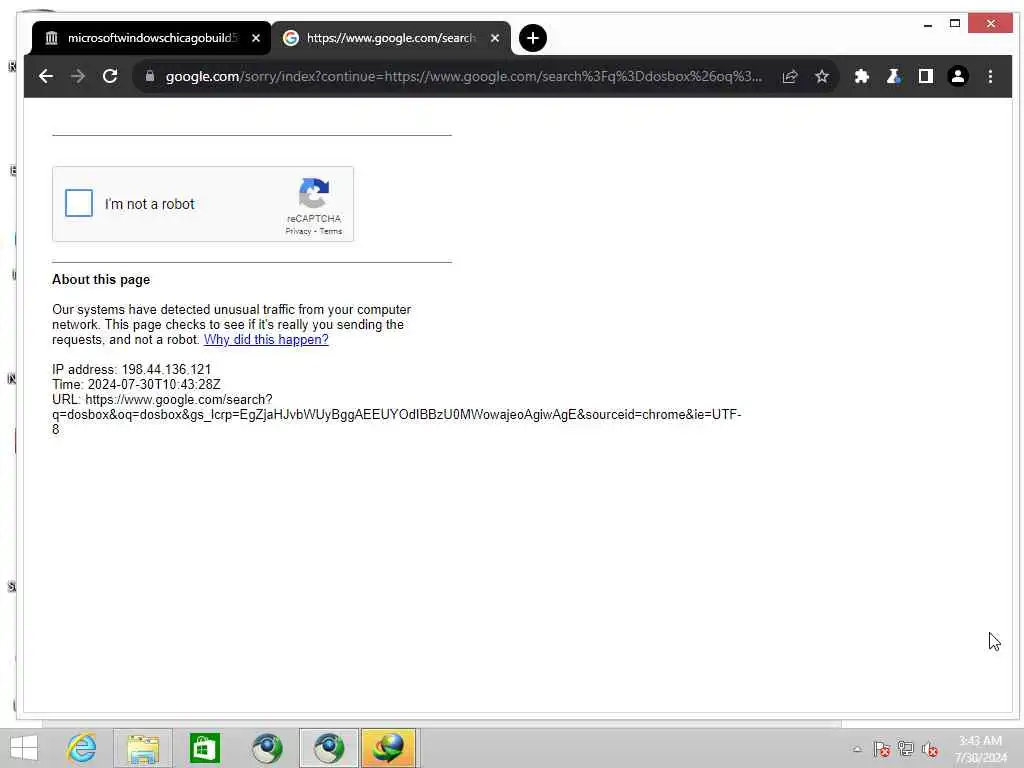Open the volume speaker tray icon
This screenshot has width=1024, height=768.
pyautogui.click(x=929, y=749)
